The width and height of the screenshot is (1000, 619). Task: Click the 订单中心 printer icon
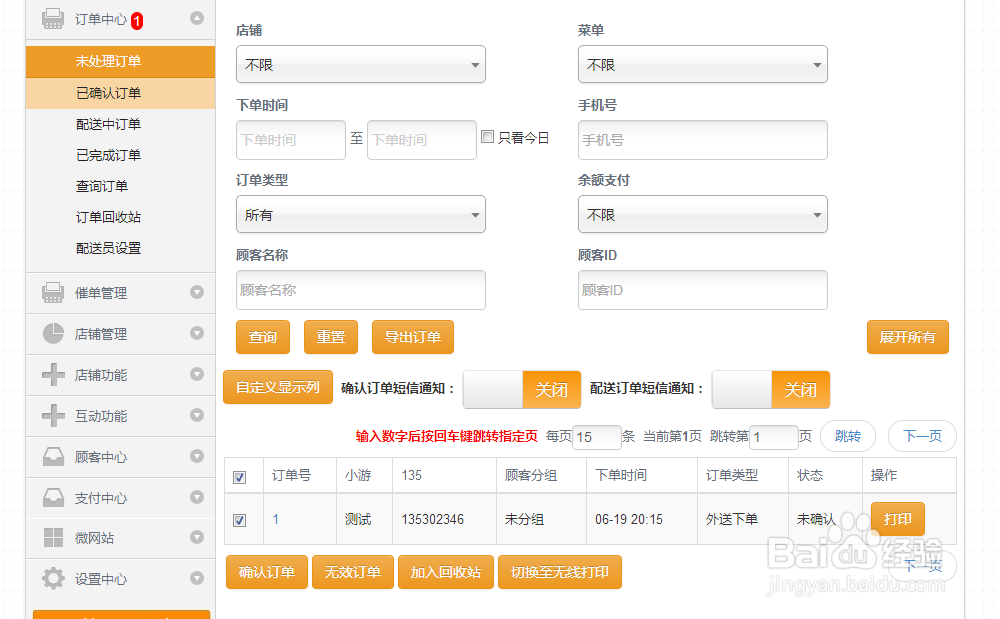[x=53, y=18]
